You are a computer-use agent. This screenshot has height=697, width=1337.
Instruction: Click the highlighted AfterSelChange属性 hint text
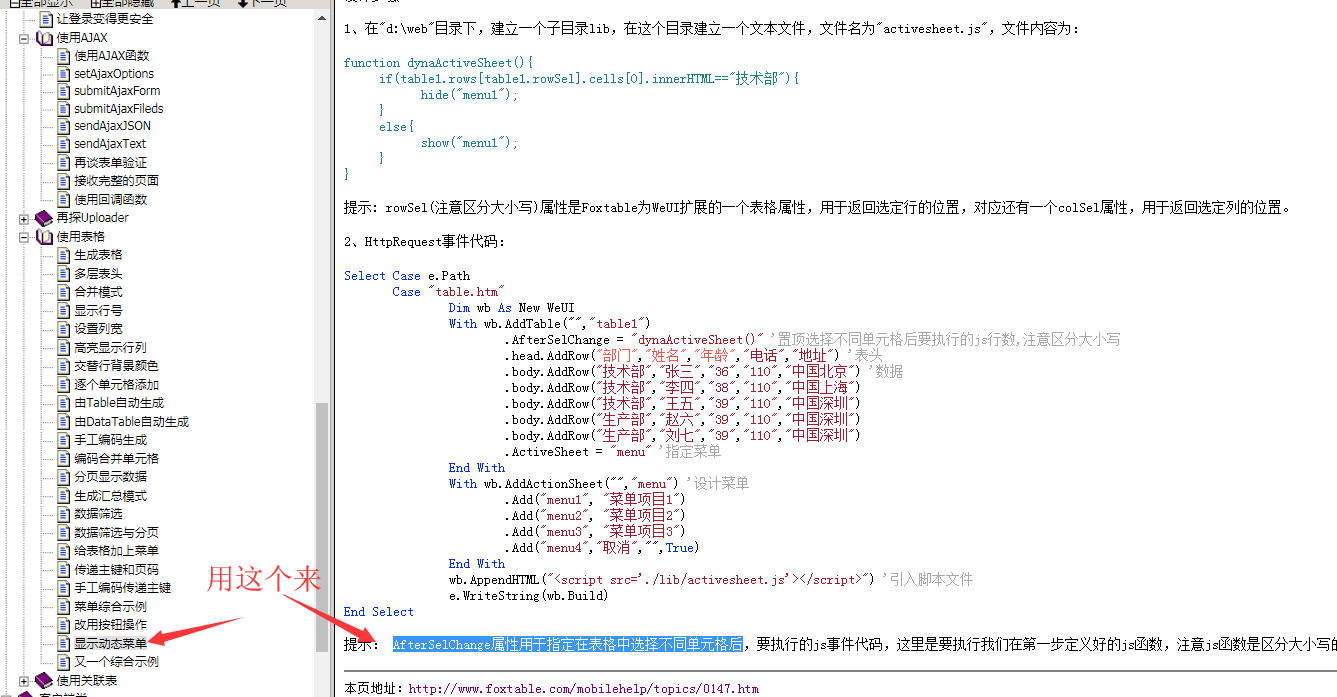click(x=567, y=645)
